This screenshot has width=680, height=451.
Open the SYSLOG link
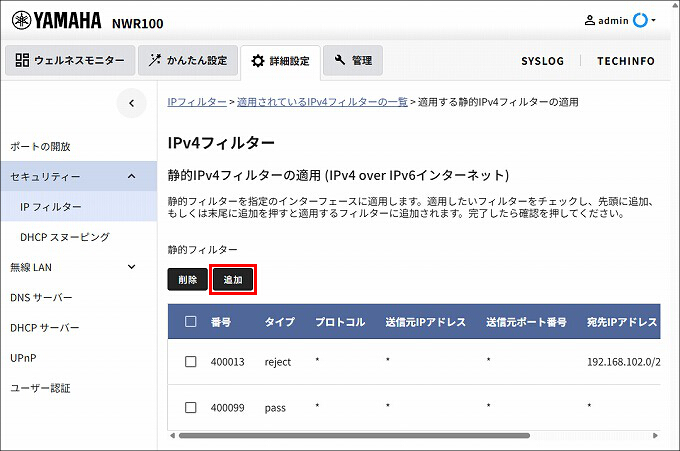(543, 61)
